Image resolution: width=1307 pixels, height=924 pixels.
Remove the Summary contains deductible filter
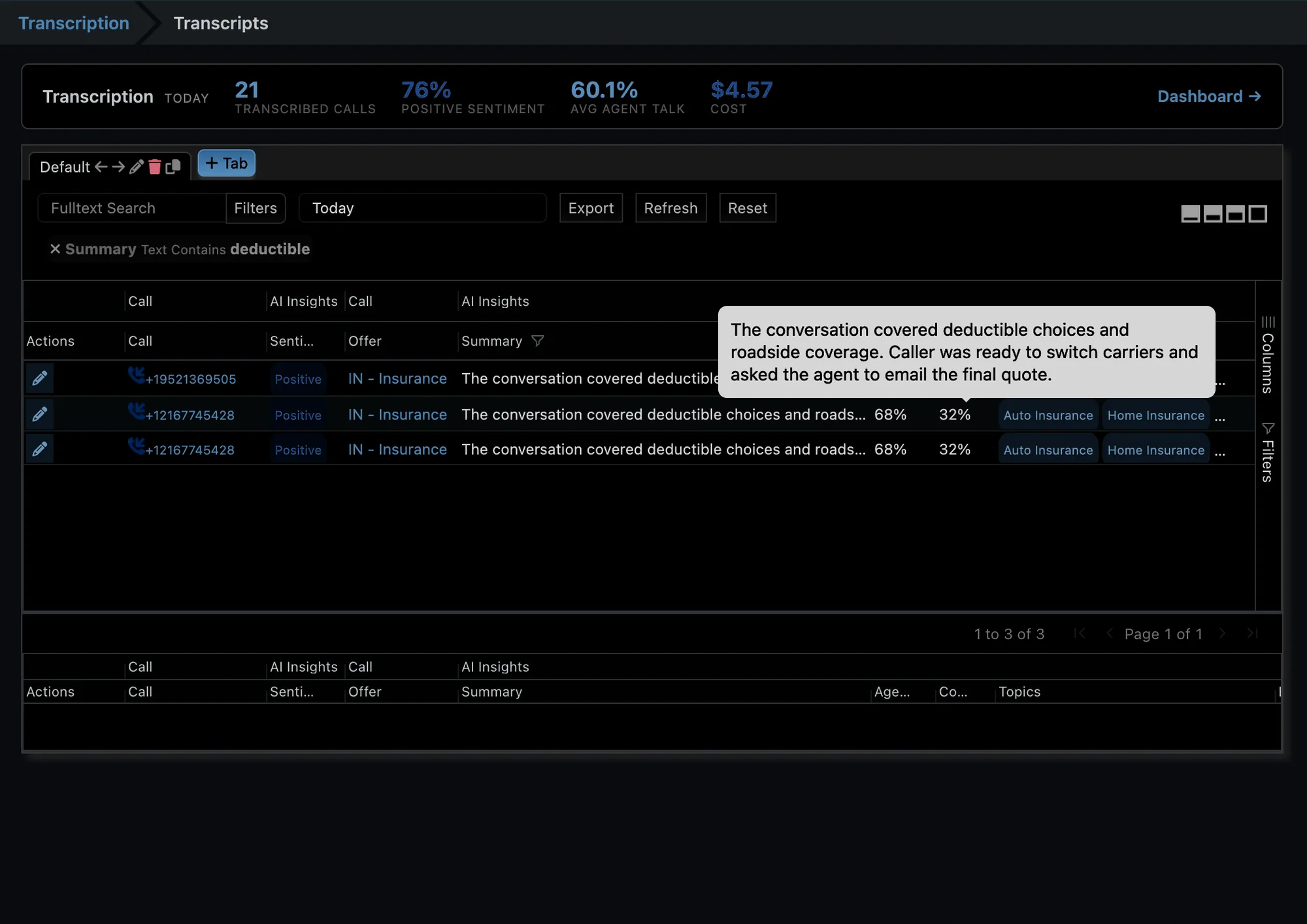point(55,249)
